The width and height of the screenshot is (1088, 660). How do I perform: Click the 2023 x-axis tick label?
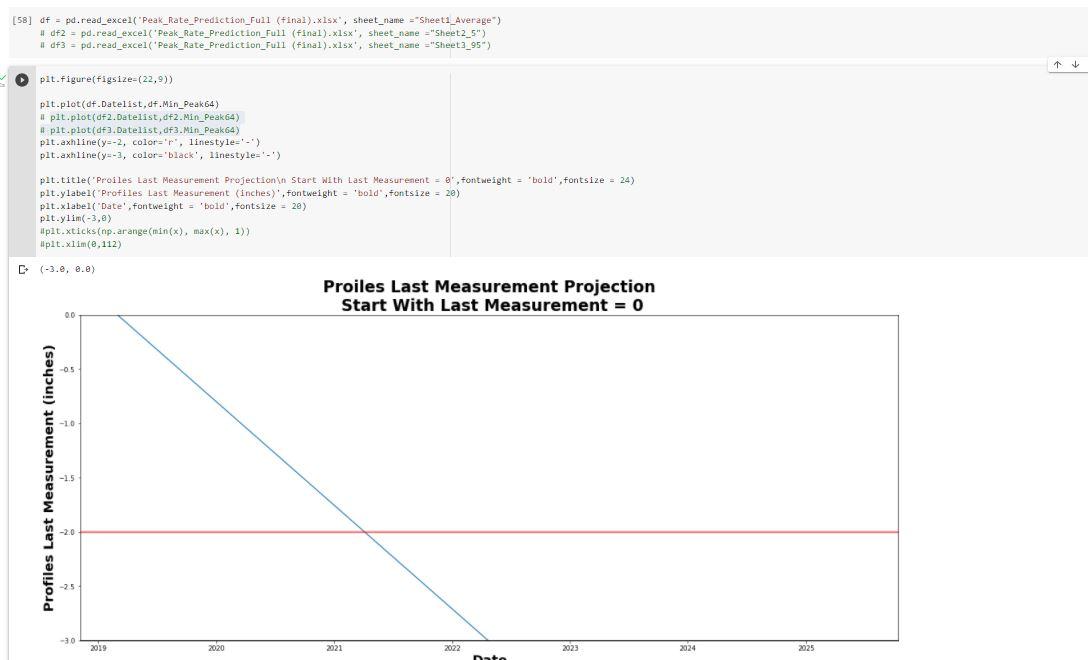pyautogui.click(x=570, y=648)
